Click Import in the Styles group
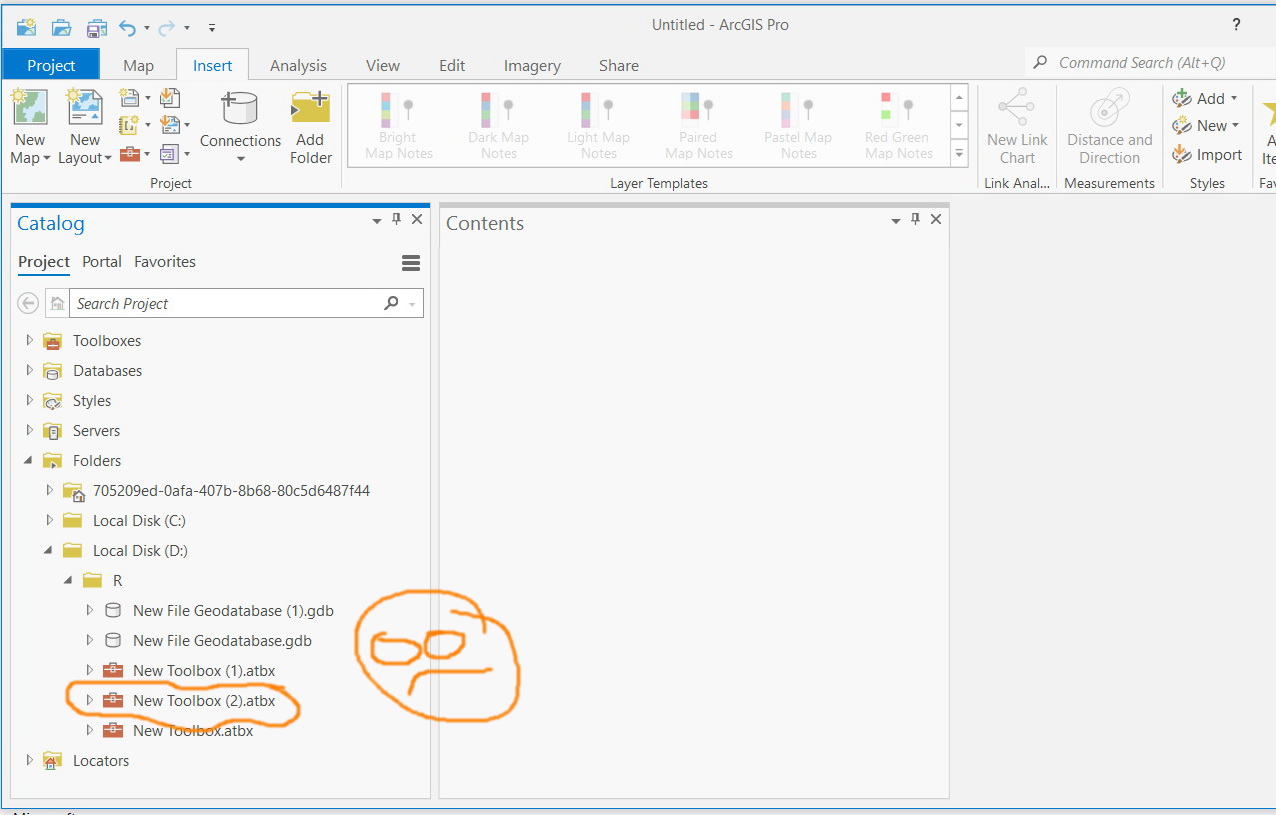This screenshot has height=815, width=1276. pyautogui.click(x=1207, y=155)
